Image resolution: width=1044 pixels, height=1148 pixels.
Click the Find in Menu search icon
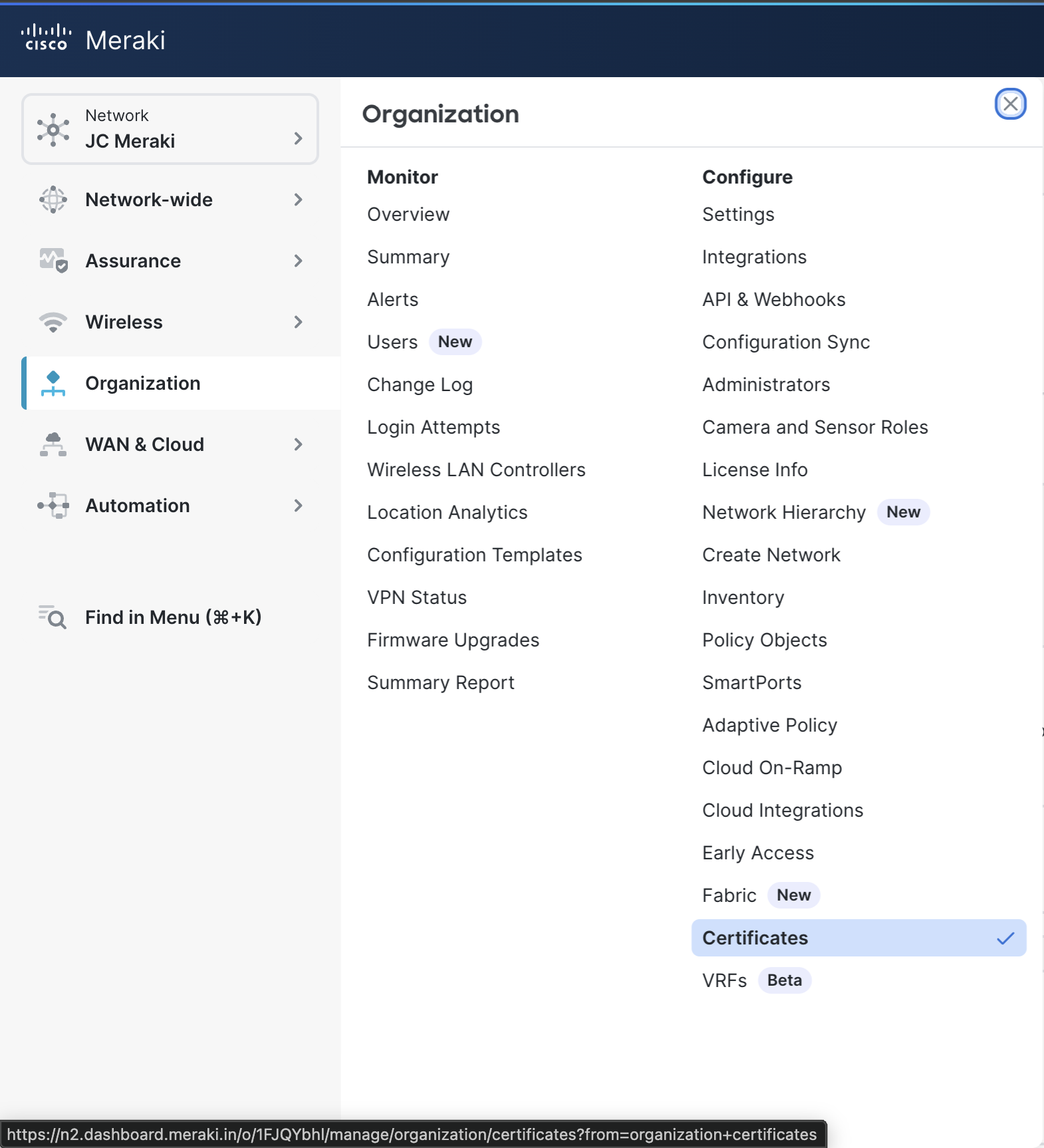click(x=53, y=617)
